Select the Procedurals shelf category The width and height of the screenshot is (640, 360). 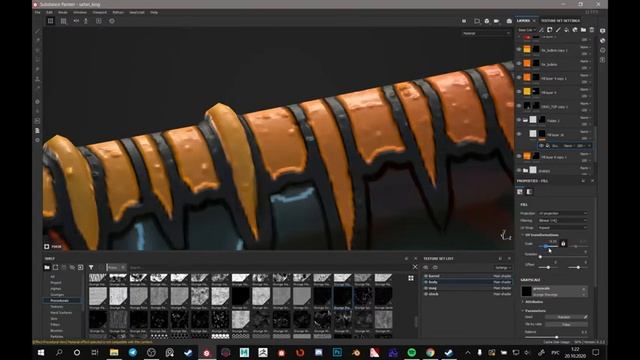[x=59, y=300]
